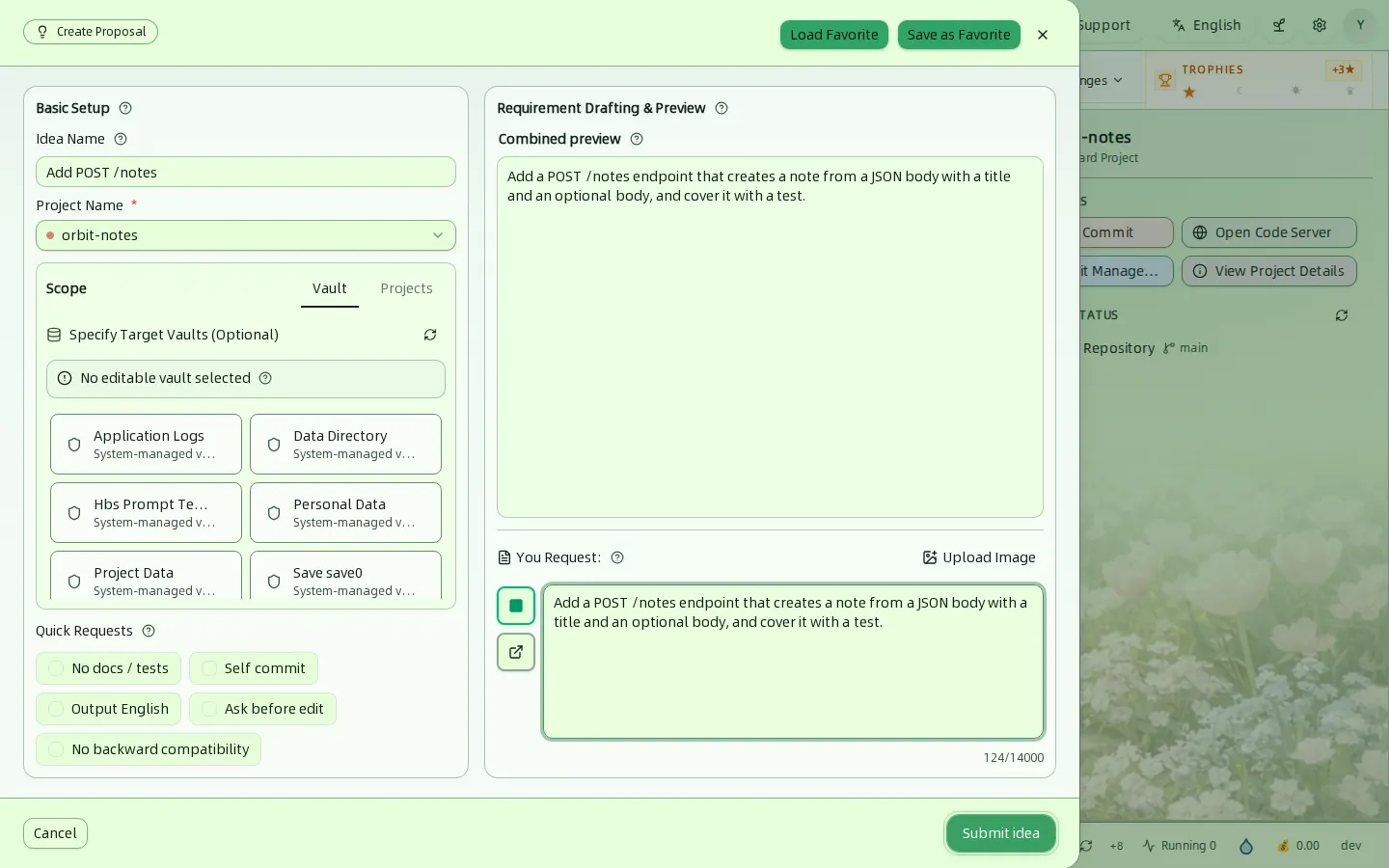Click the water drop icon in status bar
1389x868 pixels.
[x=1246, y=846]
